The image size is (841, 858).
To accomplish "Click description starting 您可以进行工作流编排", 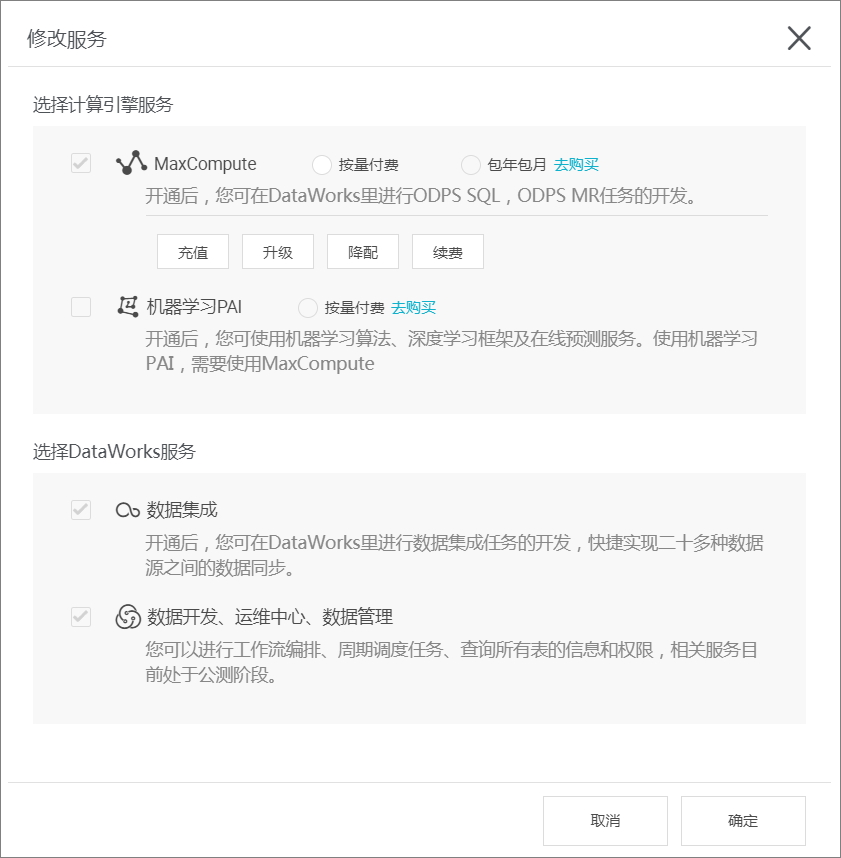I will tap(451, 662).
